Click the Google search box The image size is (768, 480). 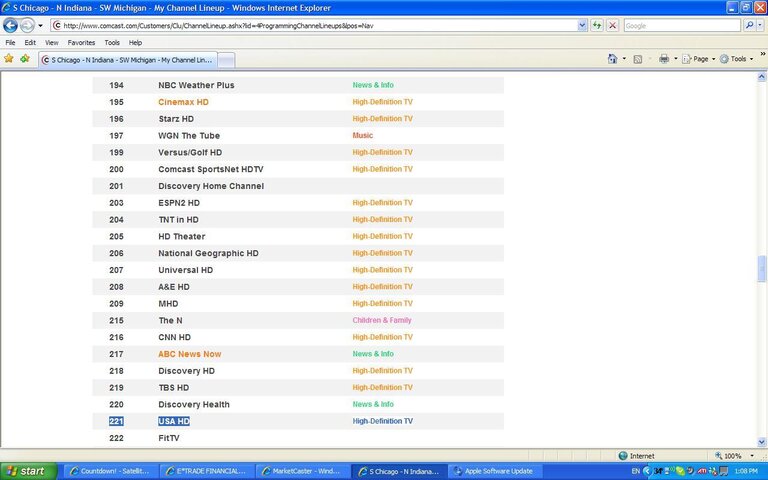[682, 25]
